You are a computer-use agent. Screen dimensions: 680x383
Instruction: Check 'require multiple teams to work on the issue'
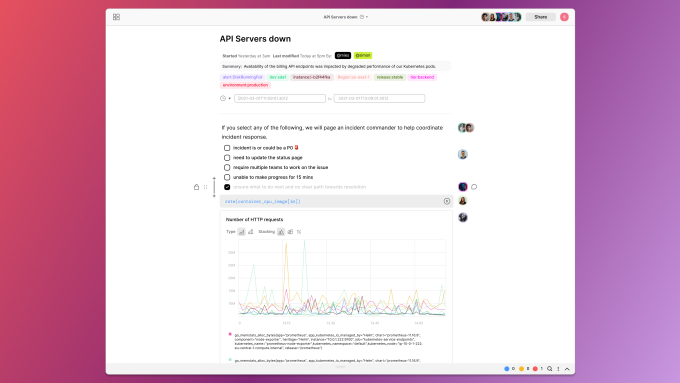click(x=227, y=167)
